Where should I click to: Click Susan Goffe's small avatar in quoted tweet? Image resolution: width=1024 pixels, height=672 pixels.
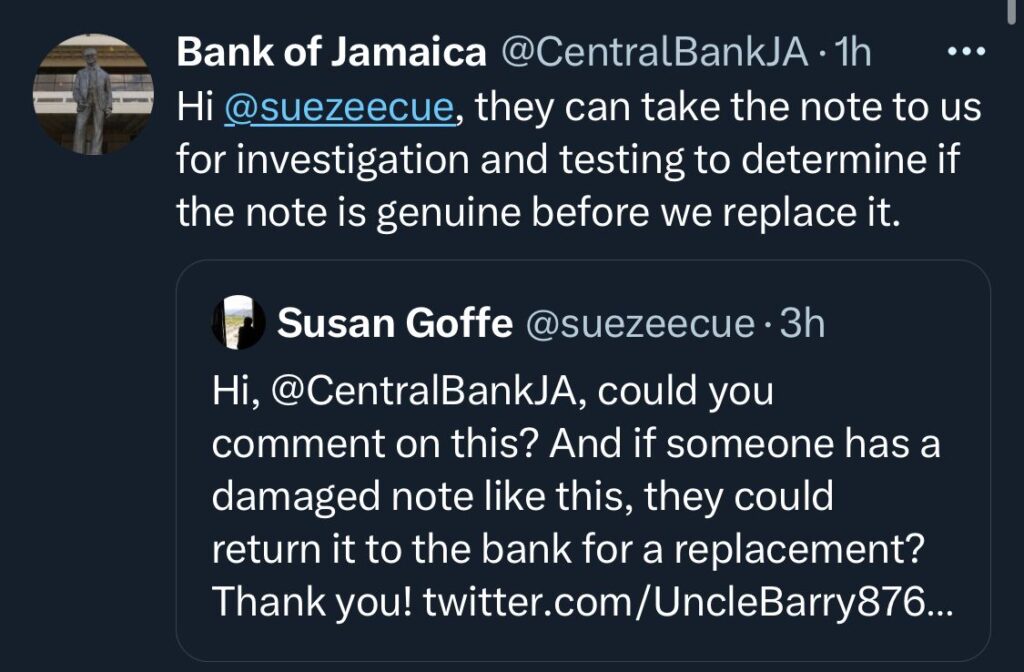(240, 323)
